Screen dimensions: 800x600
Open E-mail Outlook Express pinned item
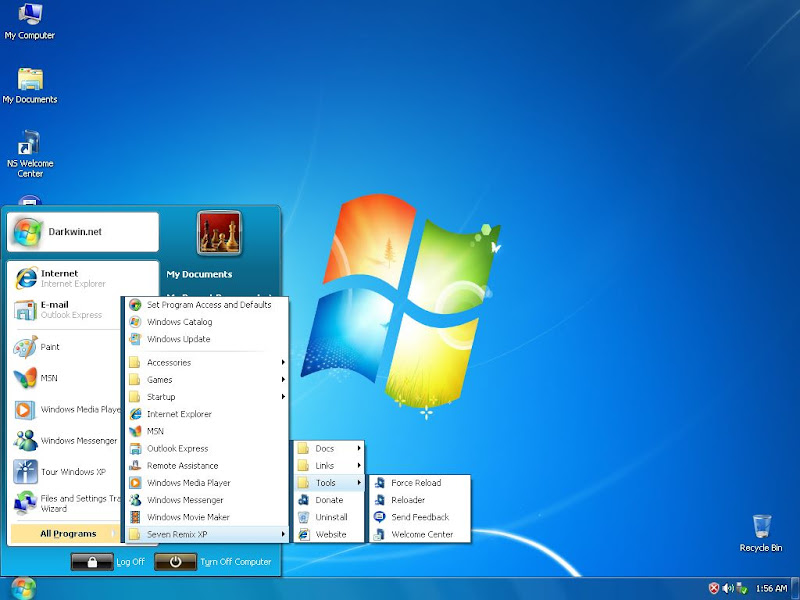pyautogui.click(x=65, y=309)
